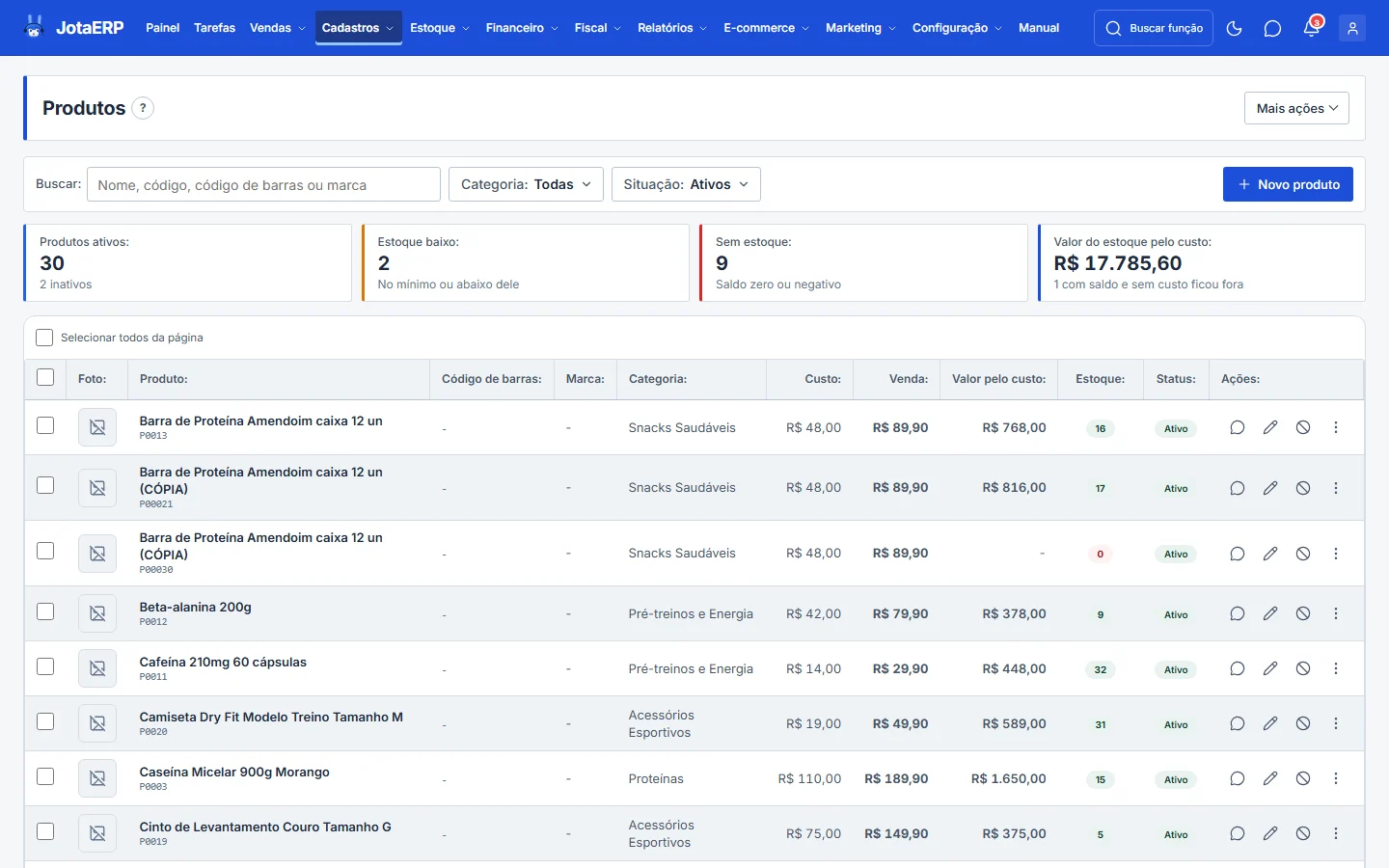Open more options for Caseína Micelar row
This screenshot has height=868, width=1389.
(1336, 778)
